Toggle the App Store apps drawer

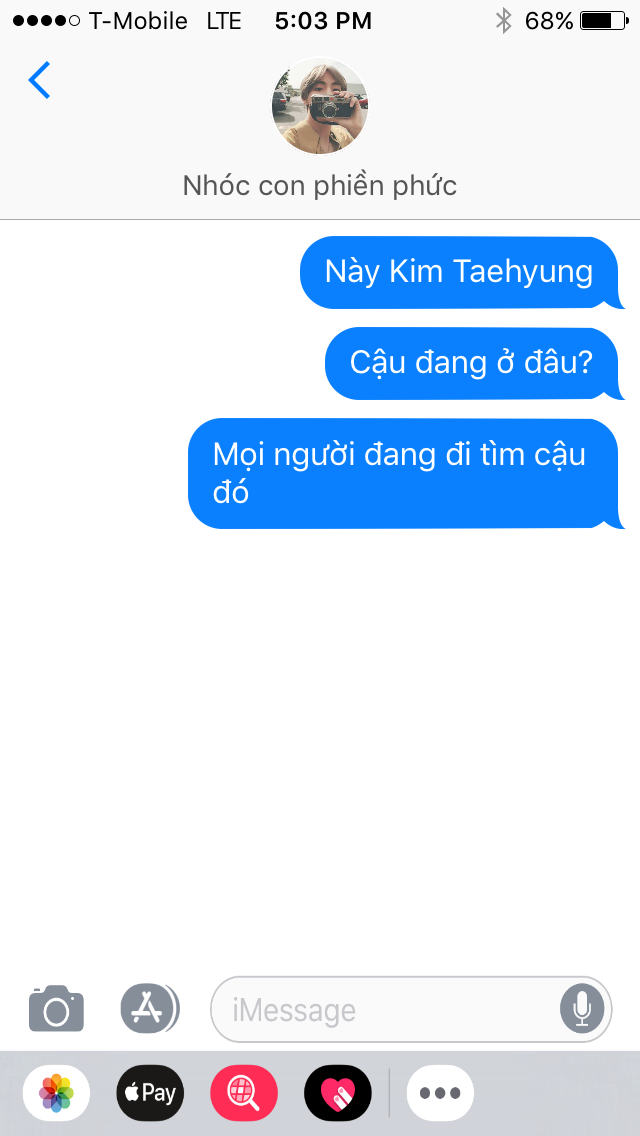(x=149, y=1008)
